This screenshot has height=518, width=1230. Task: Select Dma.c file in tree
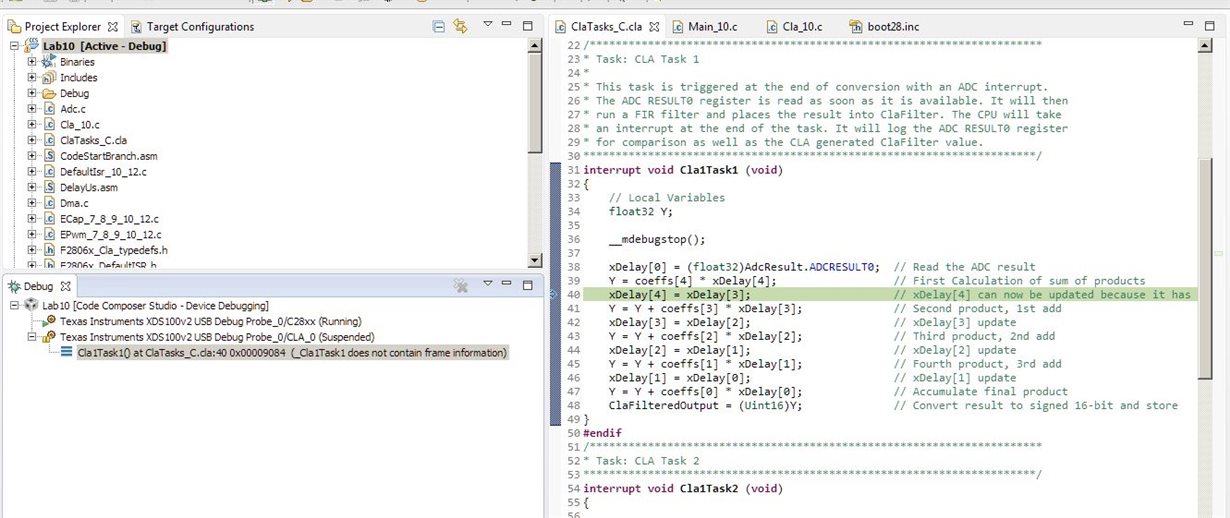(x=73, y=203)
